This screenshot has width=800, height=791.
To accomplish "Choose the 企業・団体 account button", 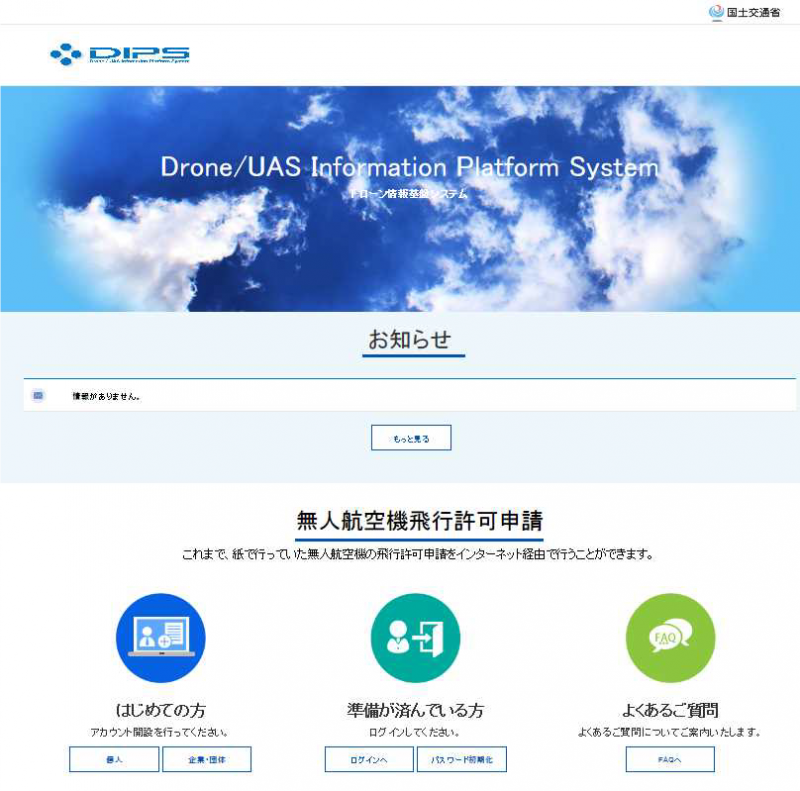I will (207, 759).
